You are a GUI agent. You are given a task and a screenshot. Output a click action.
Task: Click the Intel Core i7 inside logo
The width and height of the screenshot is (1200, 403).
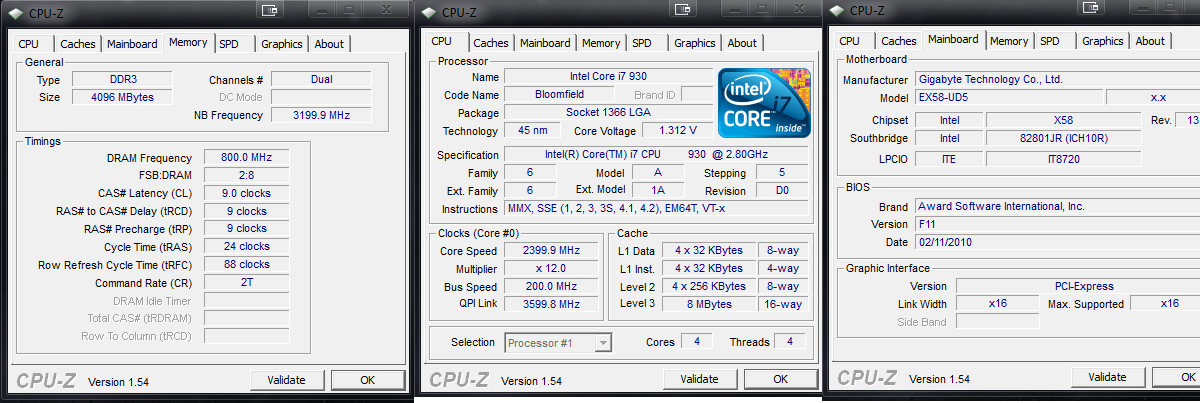pos(762,103)
